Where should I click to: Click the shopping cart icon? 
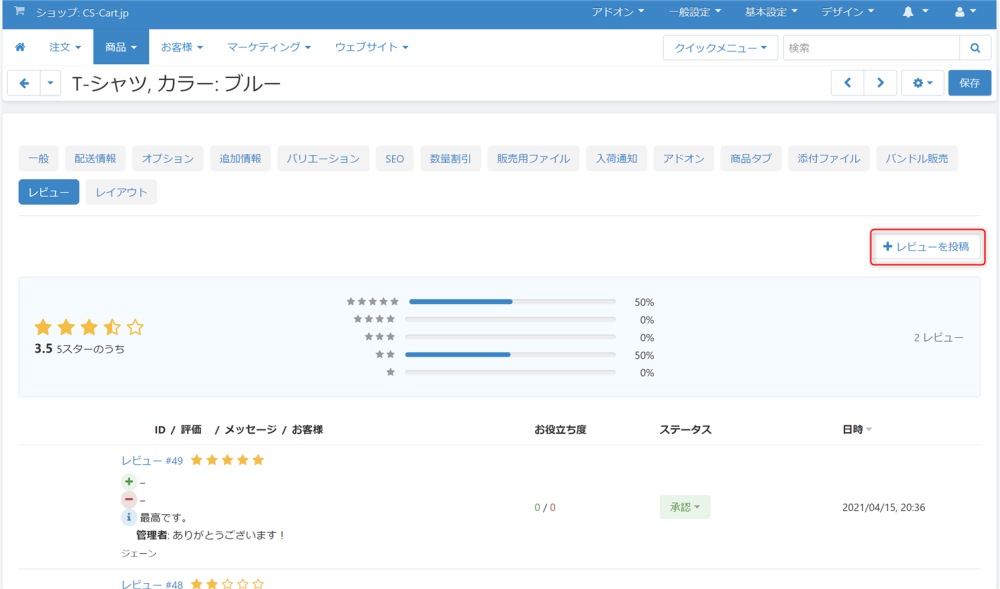pos(19,12)
